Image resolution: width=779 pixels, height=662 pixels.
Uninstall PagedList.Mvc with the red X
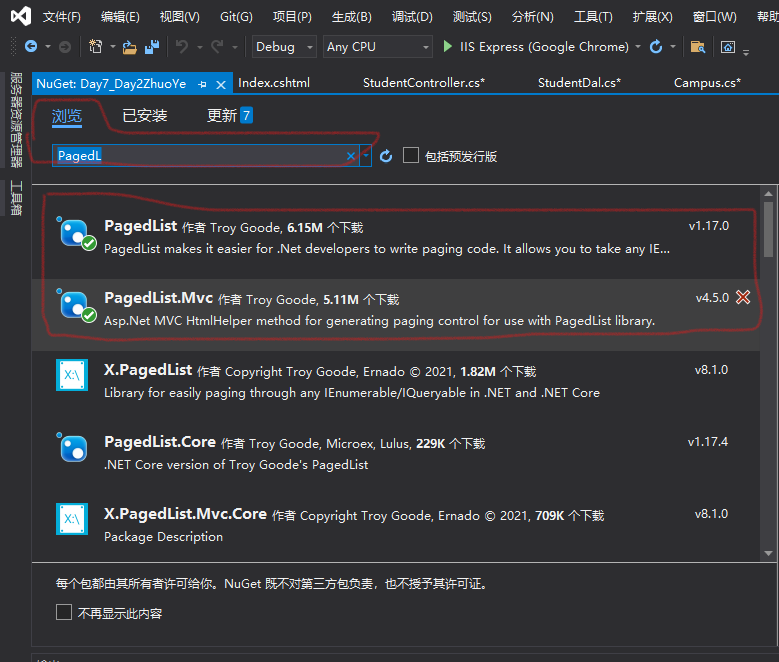[743, 297]
